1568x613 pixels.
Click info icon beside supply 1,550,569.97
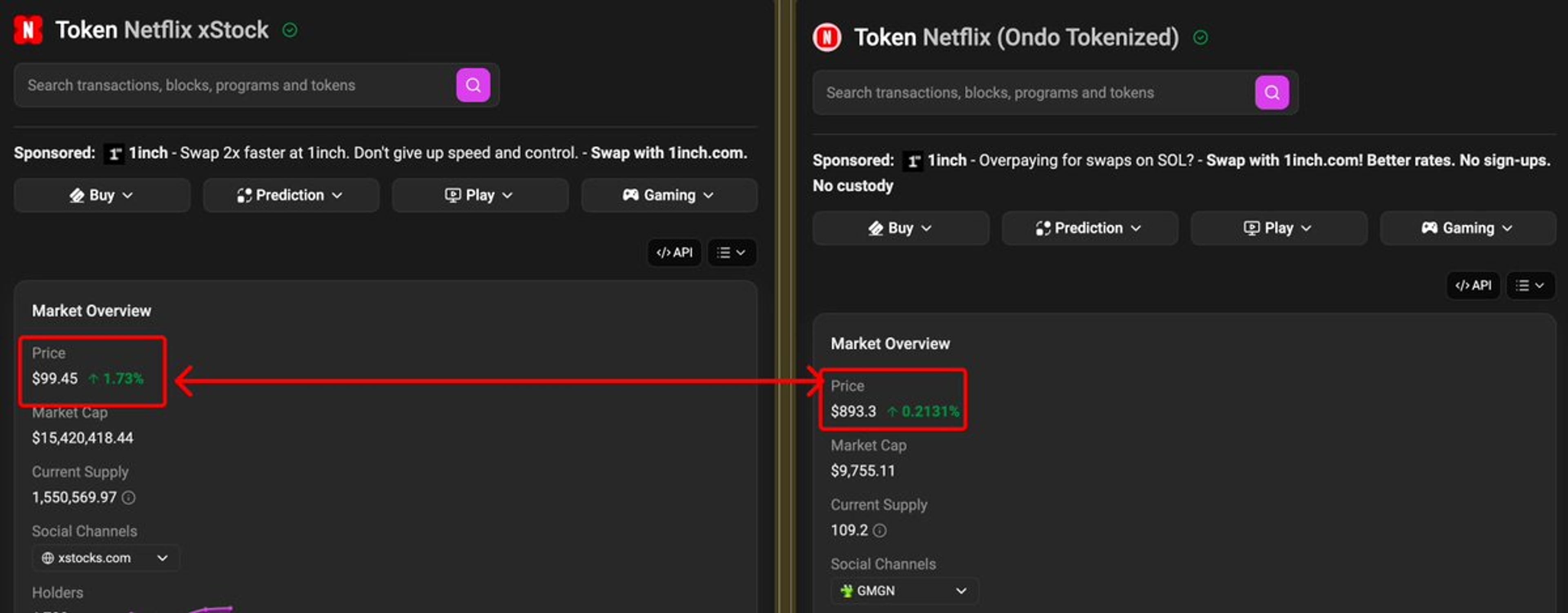coord(129,498)
